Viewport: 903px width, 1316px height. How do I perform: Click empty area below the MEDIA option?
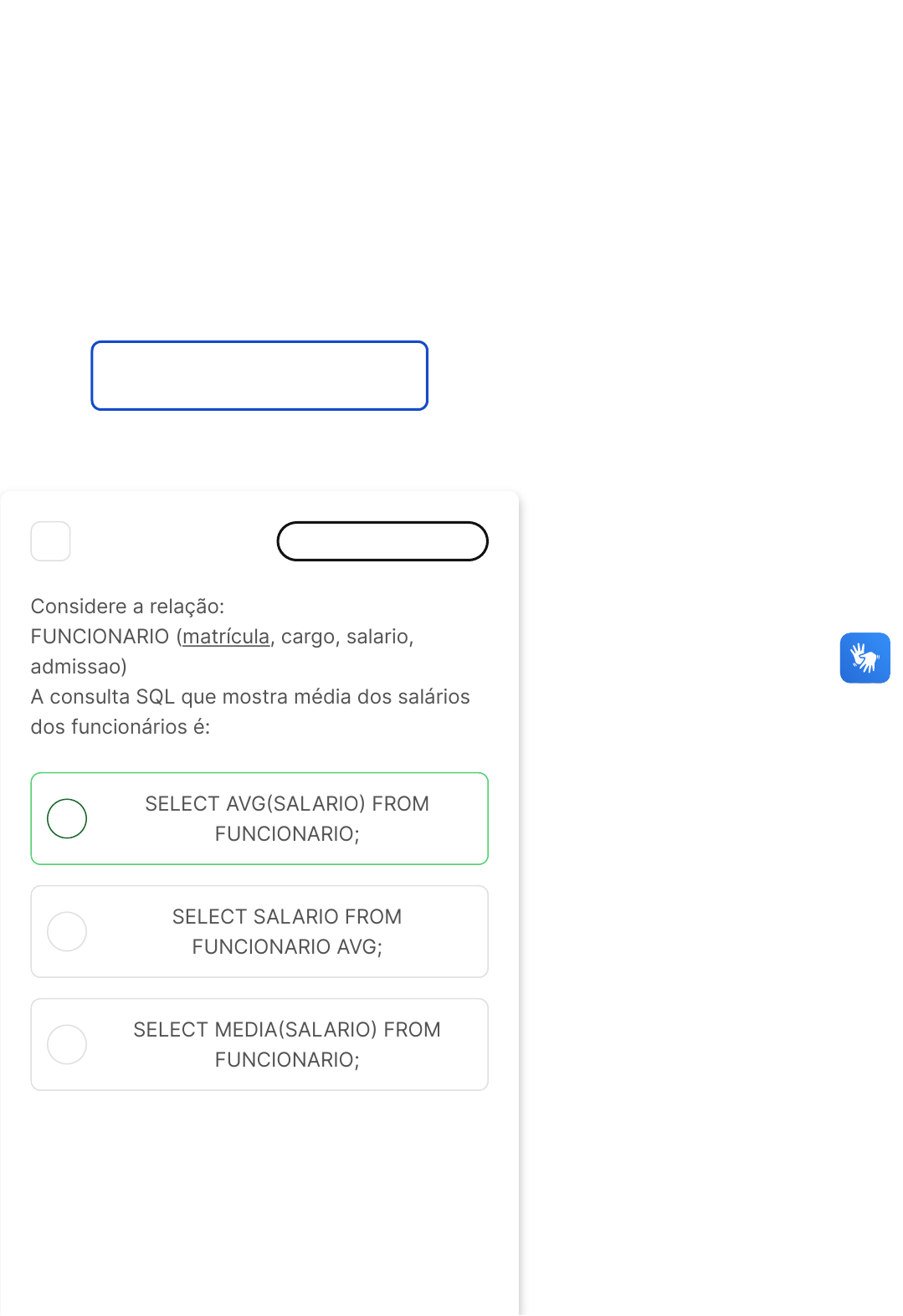259,1188
